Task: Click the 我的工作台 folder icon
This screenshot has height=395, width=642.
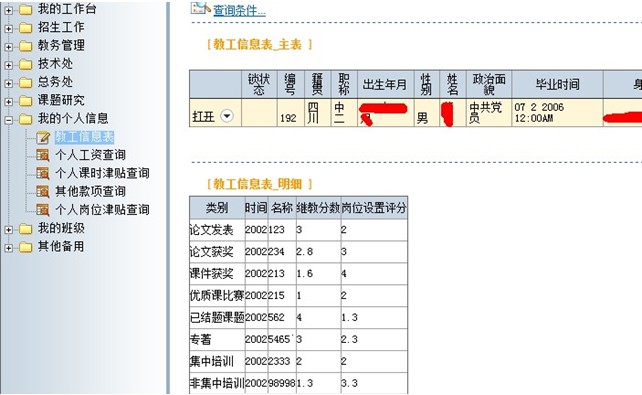Action: (25, 10)
